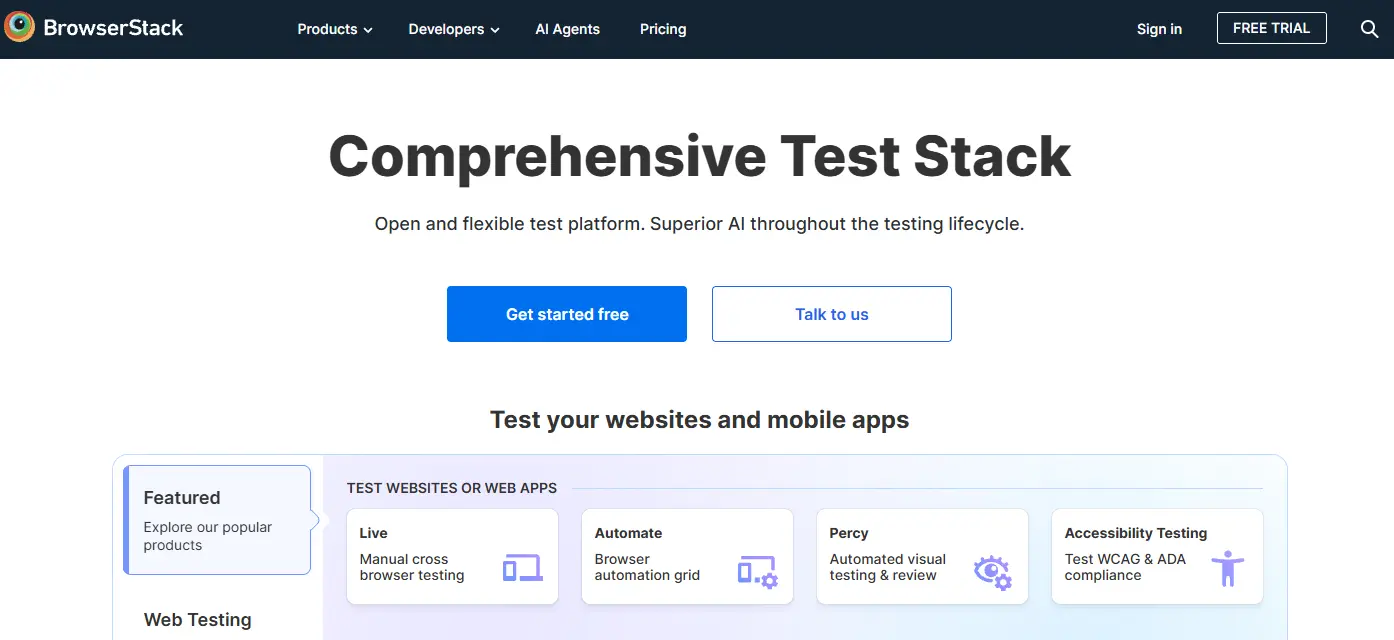Select the Live manual cross browser testing icon
This screenshot has height=640, width=1394.
pyautogui.click(x=524, y=566)
